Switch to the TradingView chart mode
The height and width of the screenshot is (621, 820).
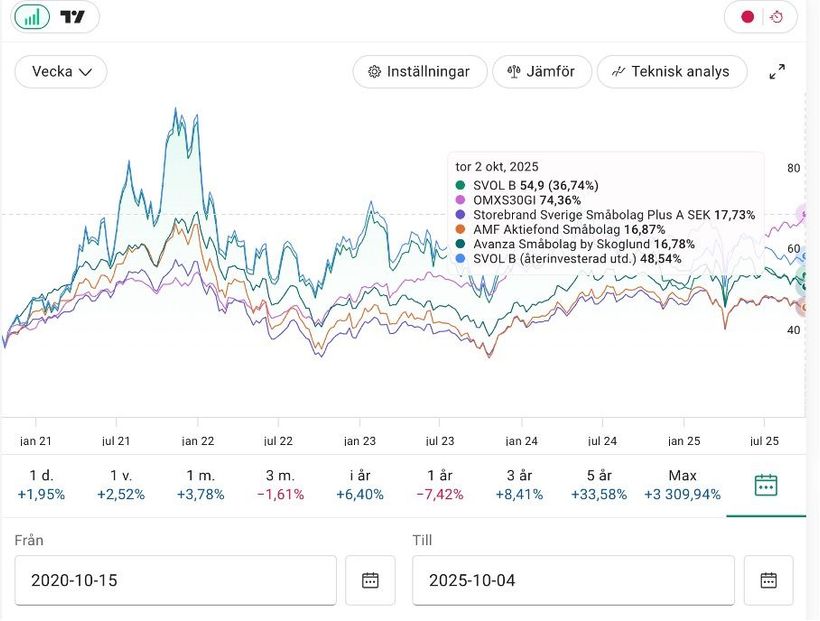coord(73,17)
